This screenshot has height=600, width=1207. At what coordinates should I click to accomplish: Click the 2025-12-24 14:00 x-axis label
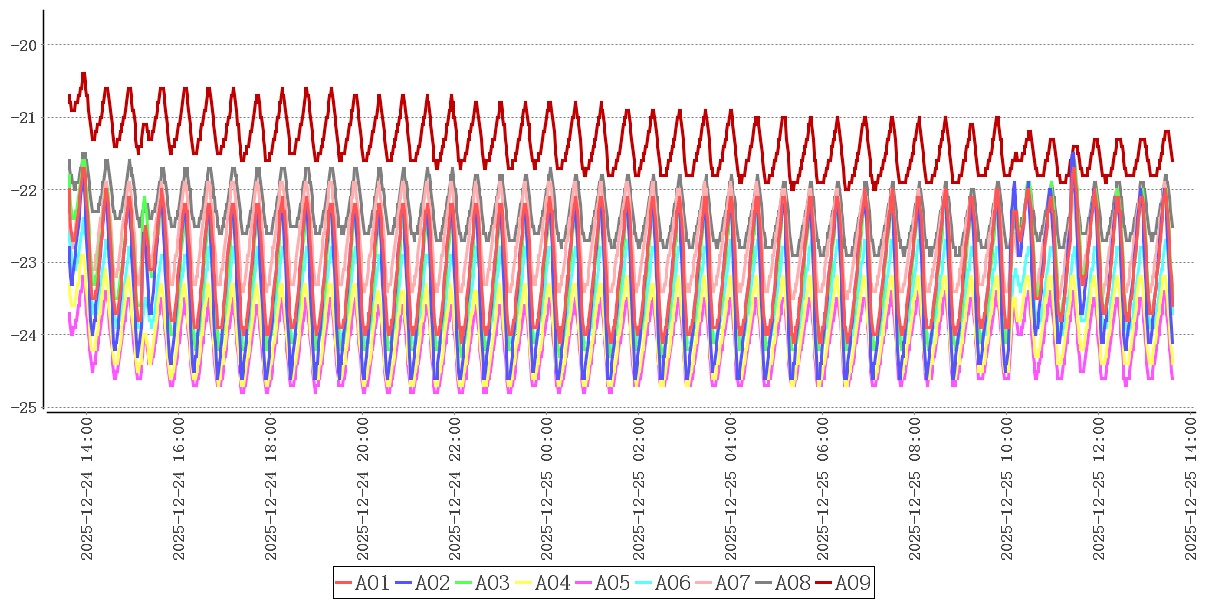click(87, 488)
